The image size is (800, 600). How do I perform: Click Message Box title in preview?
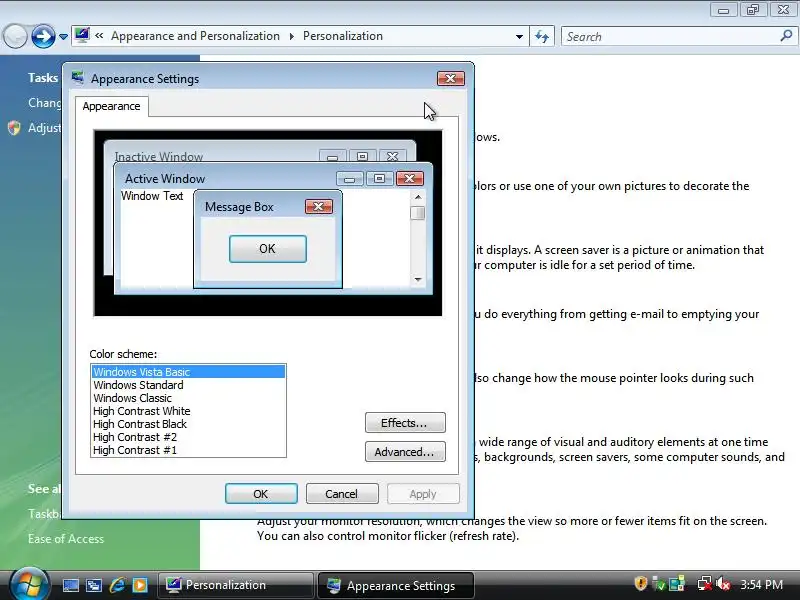pos(239,207)
